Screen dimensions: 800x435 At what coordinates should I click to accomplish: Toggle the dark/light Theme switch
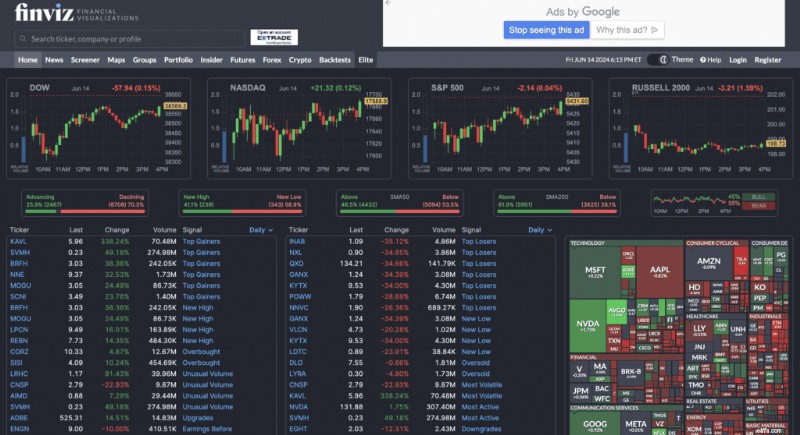click(659, 60)
